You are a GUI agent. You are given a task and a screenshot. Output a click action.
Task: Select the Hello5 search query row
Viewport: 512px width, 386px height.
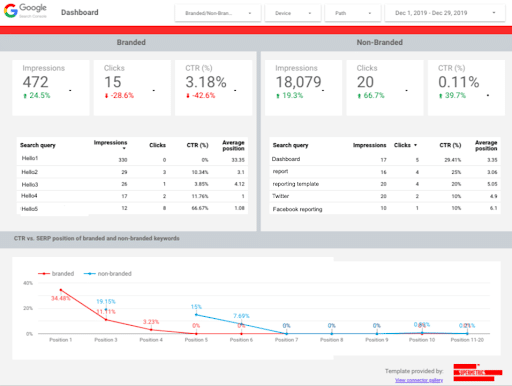pos(132,208)
